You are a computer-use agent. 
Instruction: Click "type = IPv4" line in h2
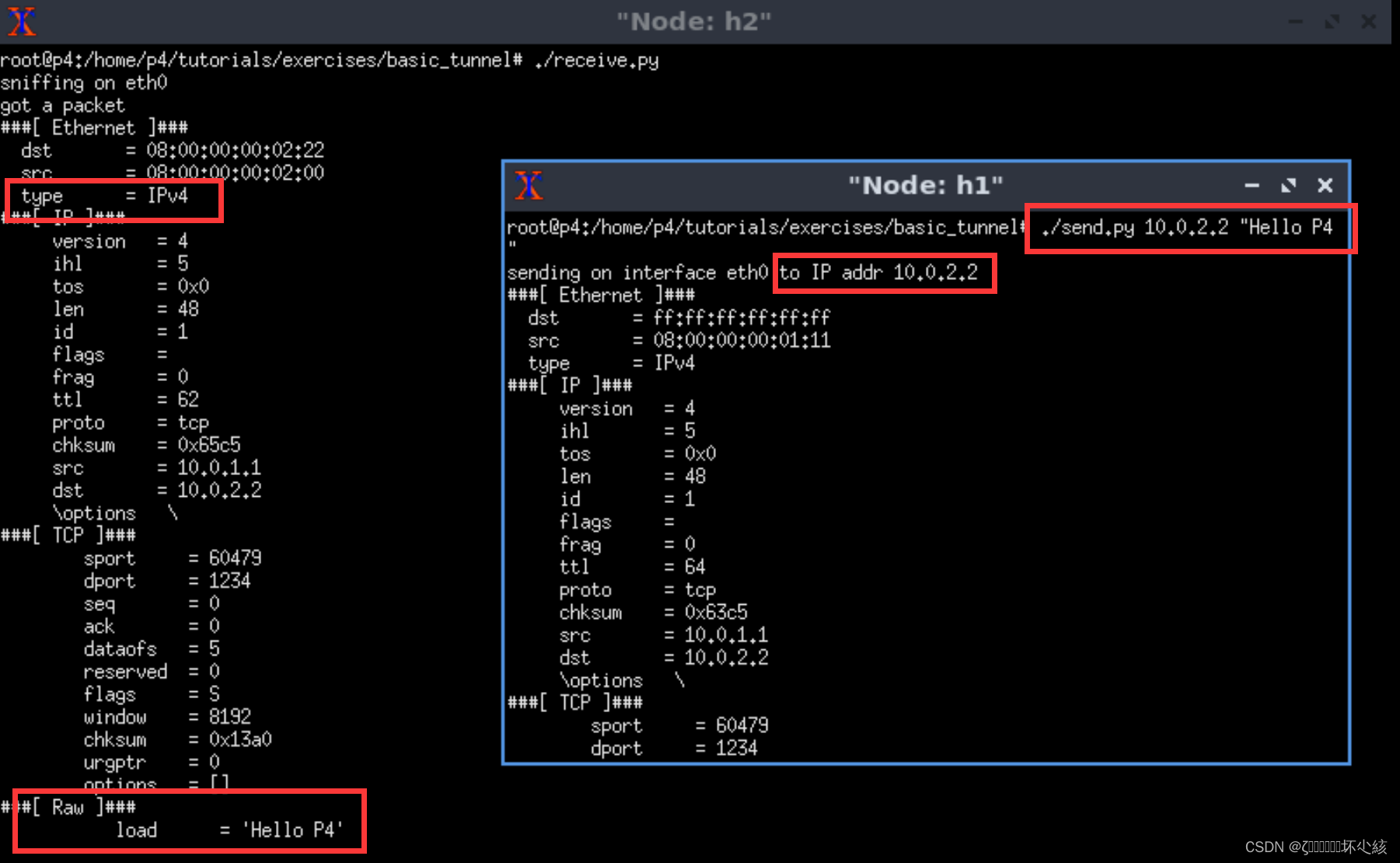click(105, 196)
